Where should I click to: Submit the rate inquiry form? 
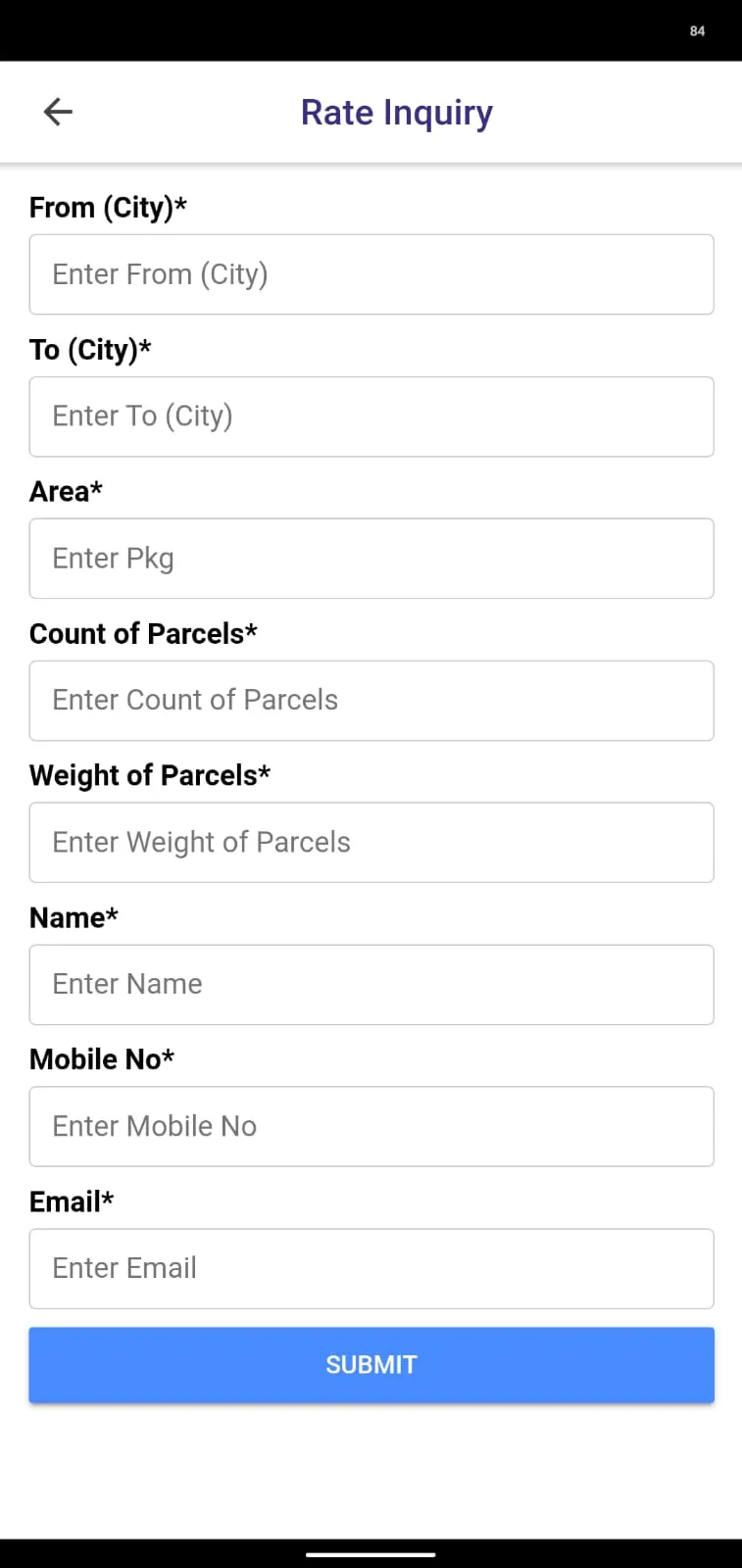click(x=371, y=1365)
